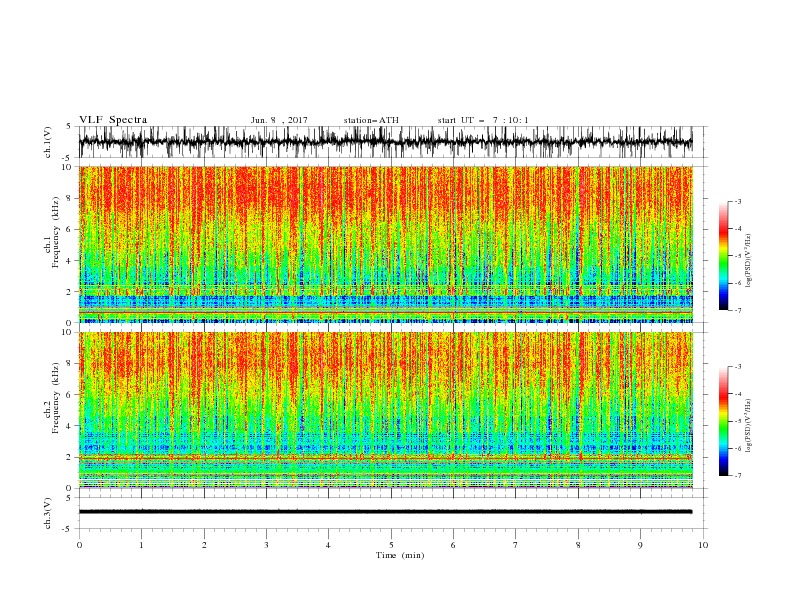Image resolution: width=792 pixels, height=612 pixels.
Task: Click the "ch.3(V)" axis label
Action: pyautogui.click(x=47, y=513)
